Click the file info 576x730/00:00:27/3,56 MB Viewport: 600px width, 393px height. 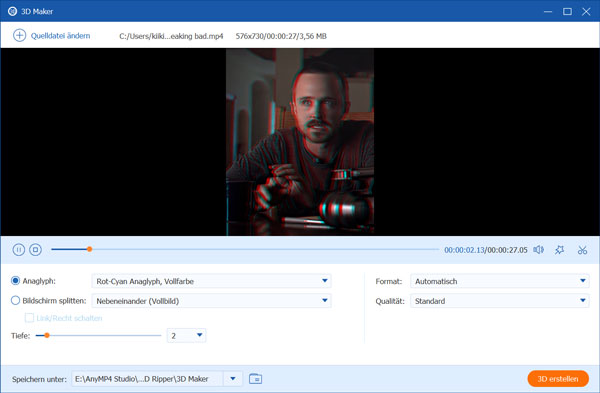[281, 36]
